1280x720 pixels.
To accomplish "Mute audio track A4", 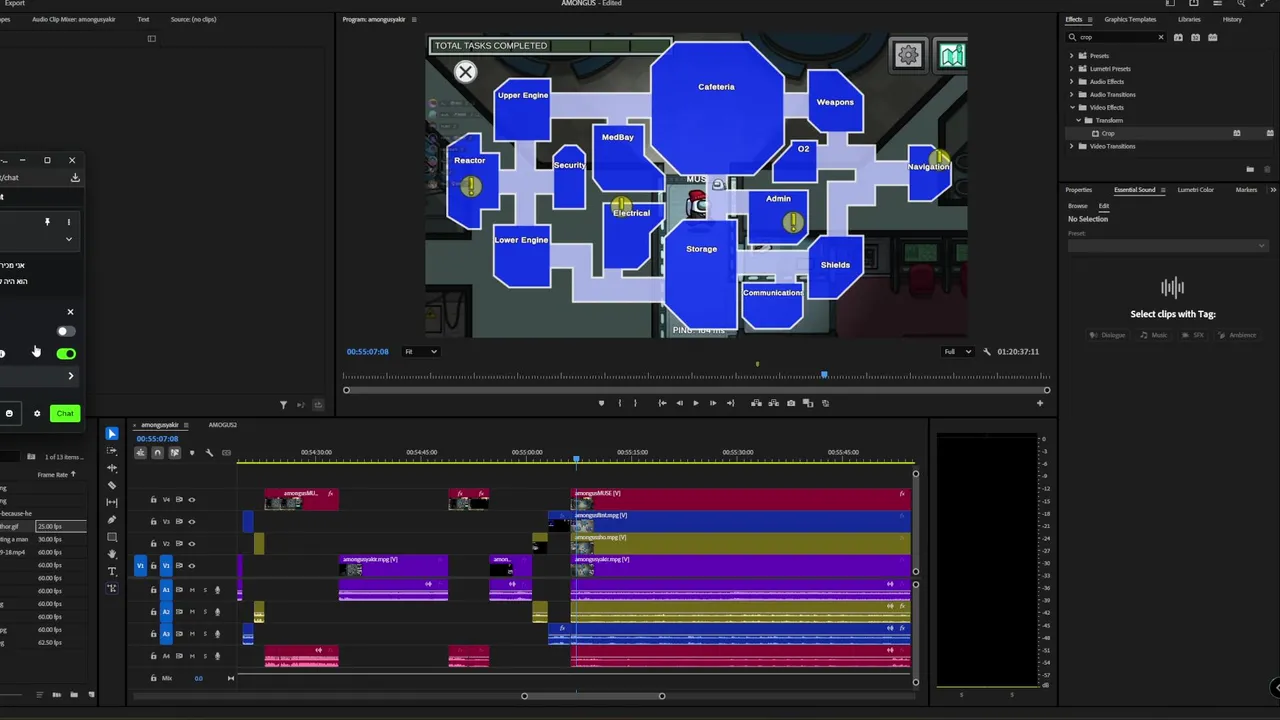I will point(192,656).
